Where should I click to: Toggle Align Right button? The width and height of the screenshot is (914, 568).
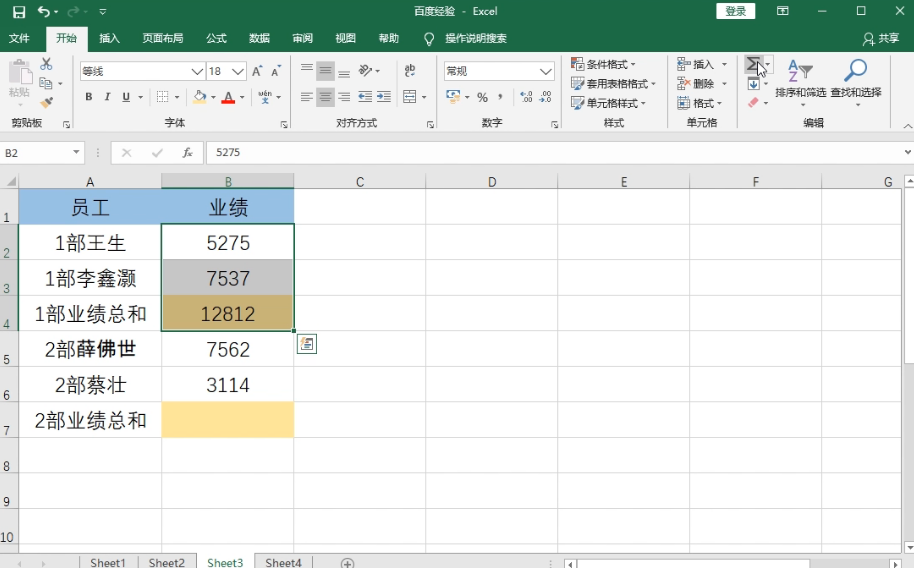(344, 97)
